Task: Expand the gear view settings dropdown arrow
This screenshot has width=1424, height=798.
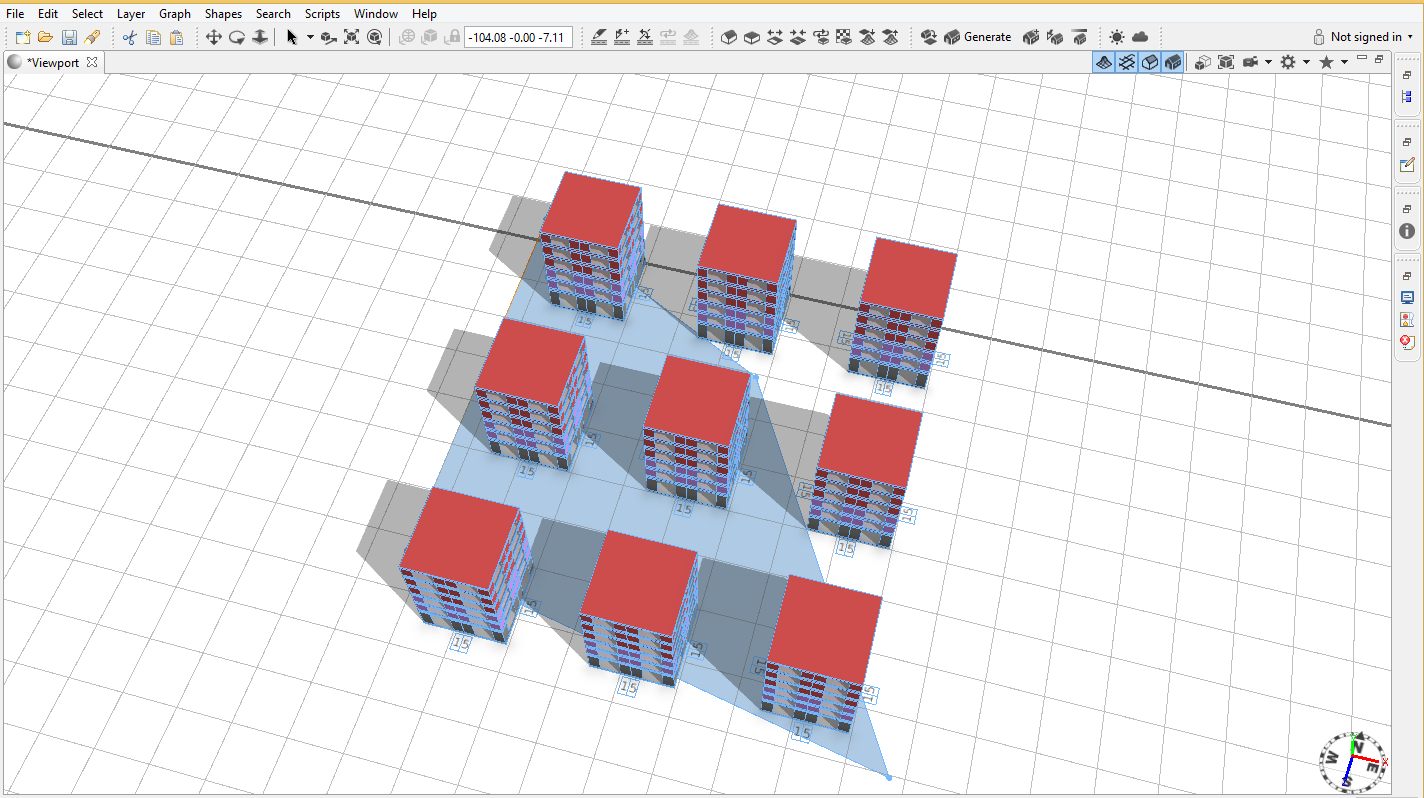Action: [1306, 62]
